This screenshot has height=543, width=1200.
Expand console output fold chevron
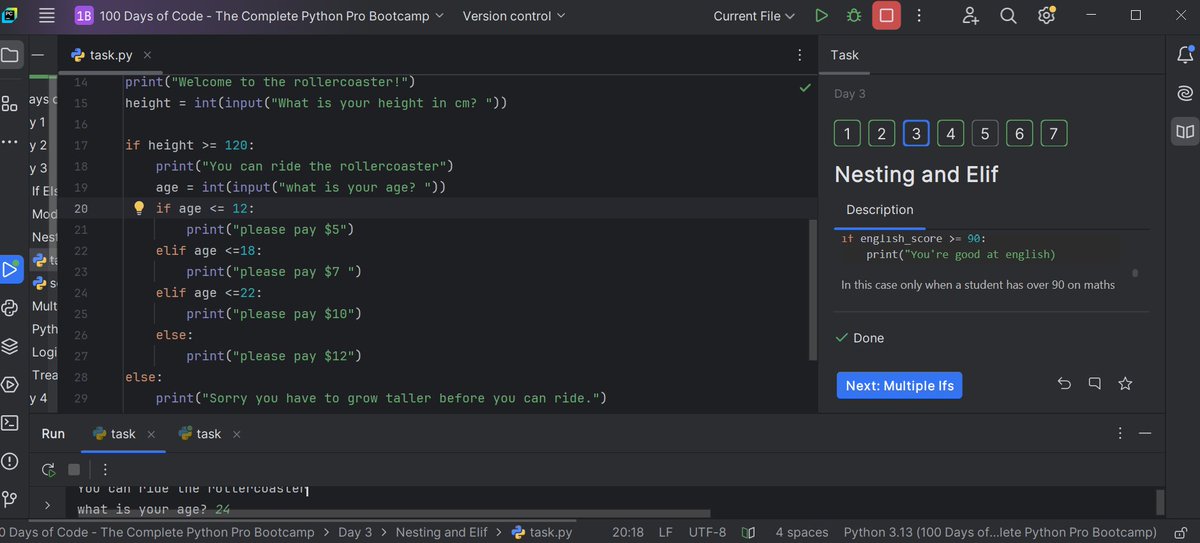click(x=47, y=506)
